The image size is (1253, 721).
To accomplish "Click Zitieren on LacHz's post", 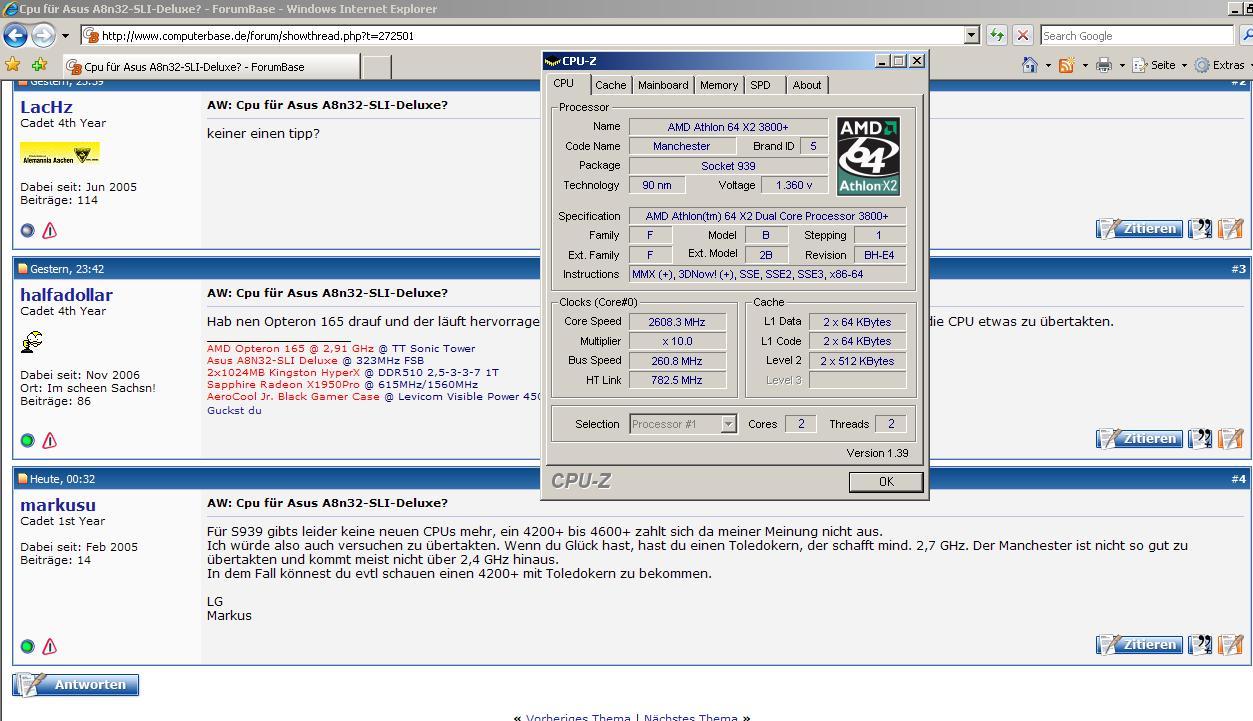I will click(x=1139, y=229).
